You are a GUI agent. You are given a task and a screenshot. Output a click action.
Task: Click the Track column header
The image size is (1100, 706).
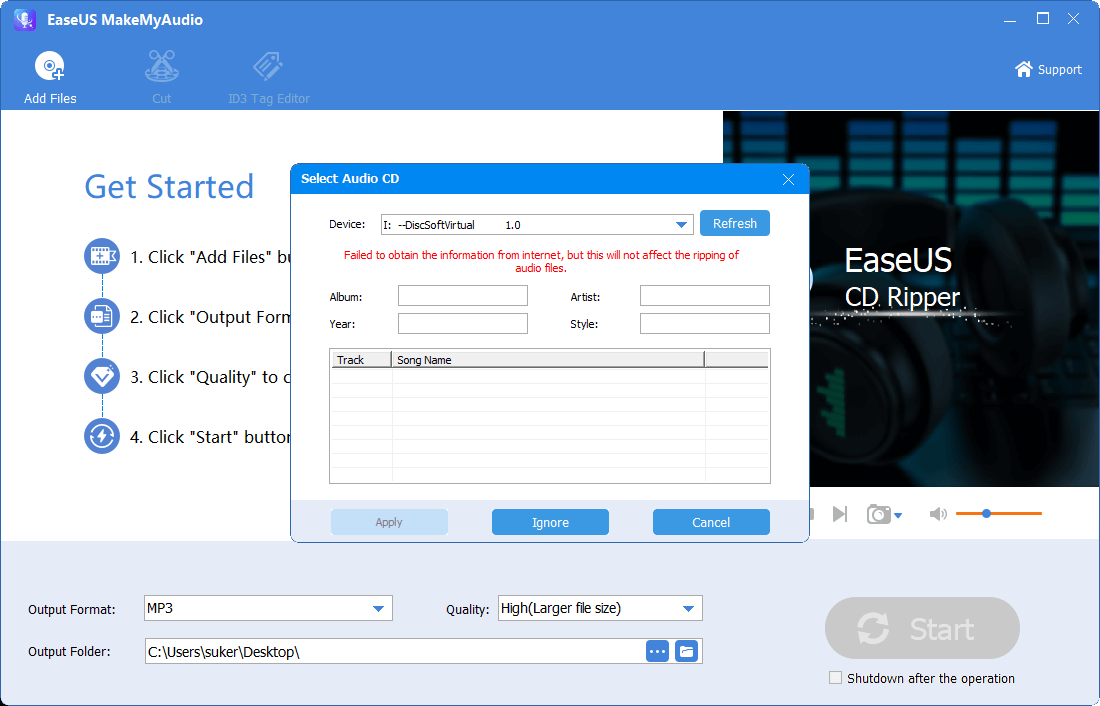coord(360,360)
